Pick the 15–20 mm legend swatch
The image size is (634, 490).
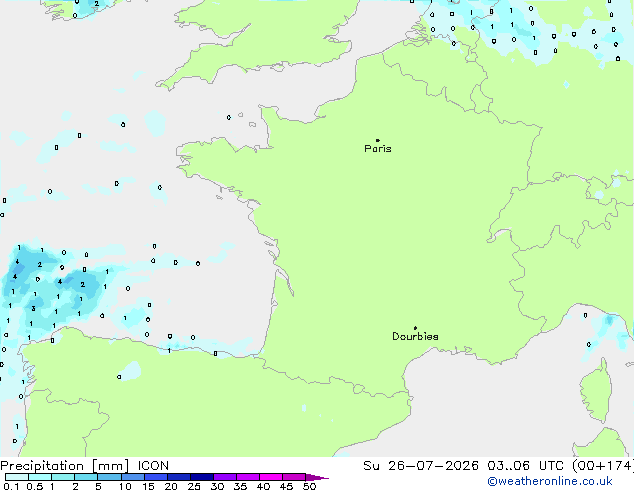tap(156, 477)
